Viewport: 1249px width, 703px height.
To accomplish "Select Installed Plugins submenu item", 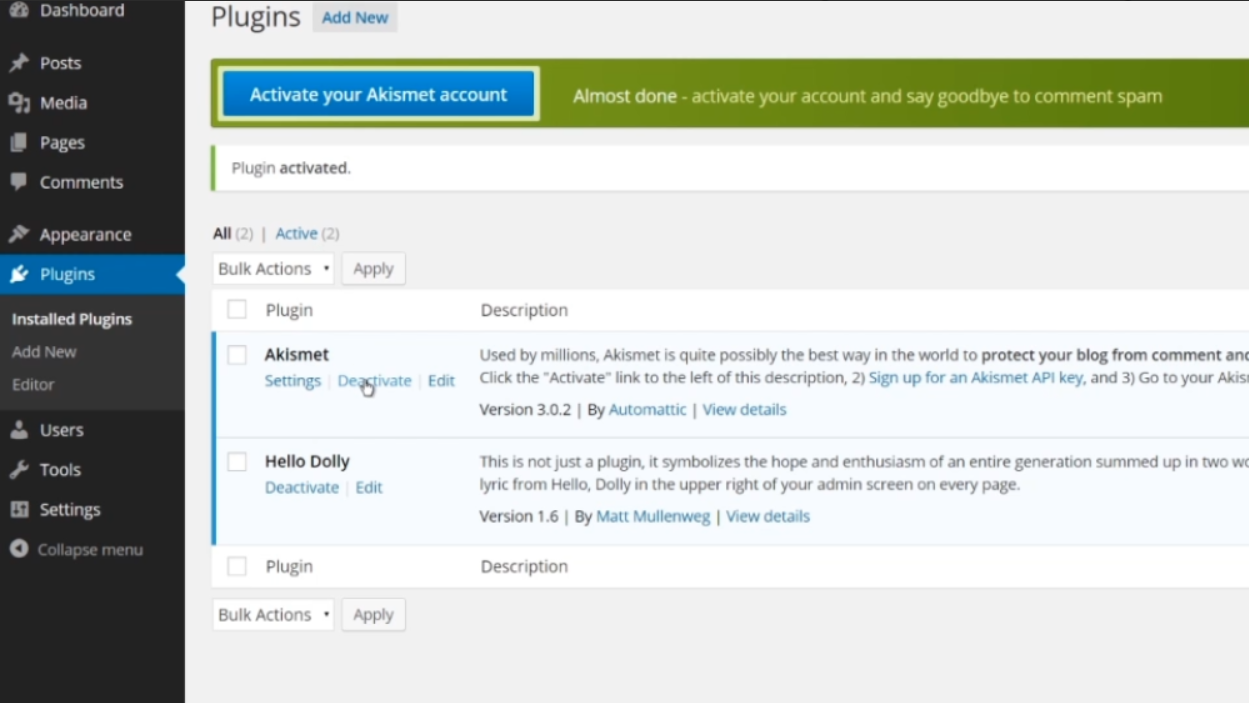I will (x=72, y=319).
